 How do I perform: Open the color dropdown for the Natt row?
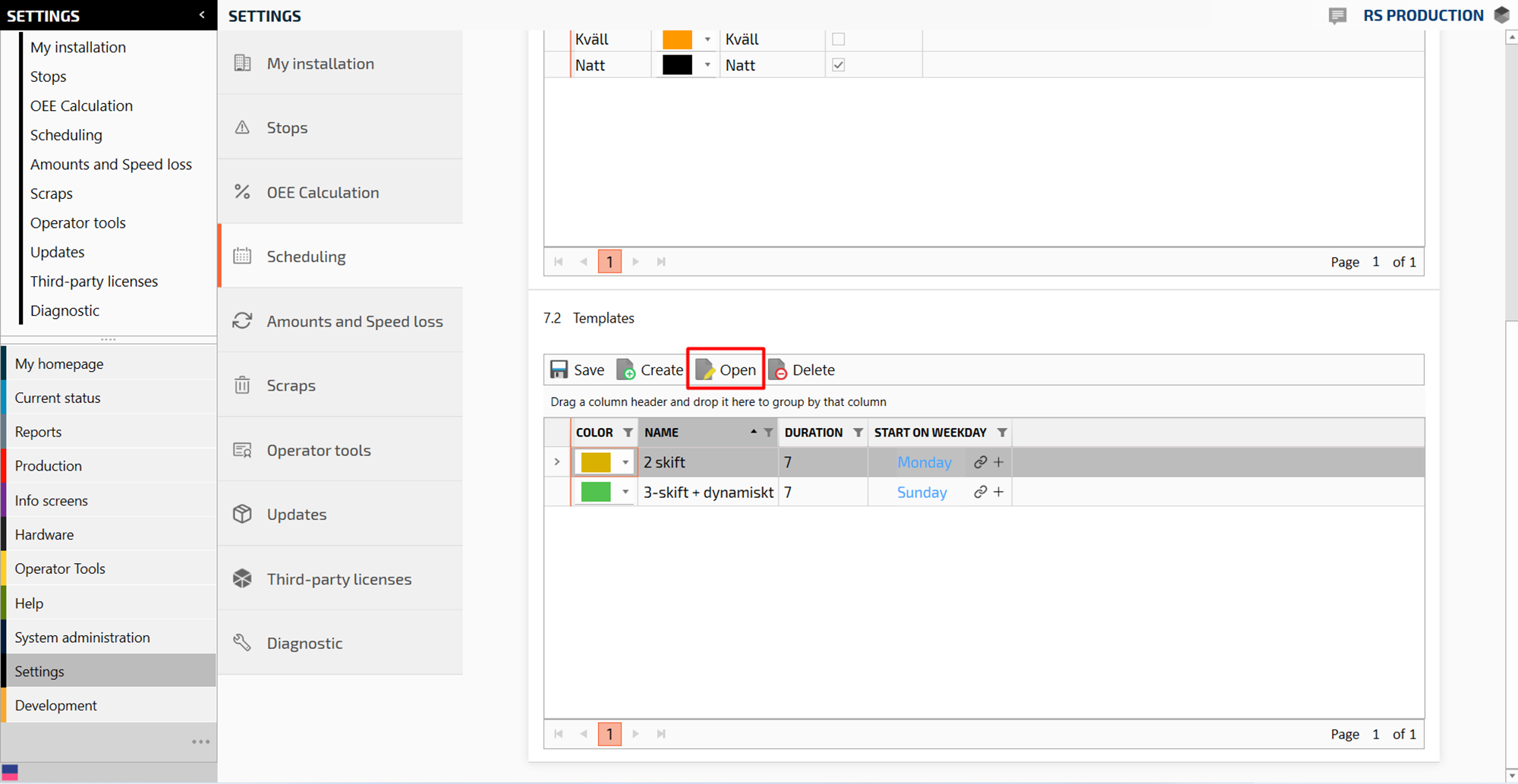tap(707, 65)
